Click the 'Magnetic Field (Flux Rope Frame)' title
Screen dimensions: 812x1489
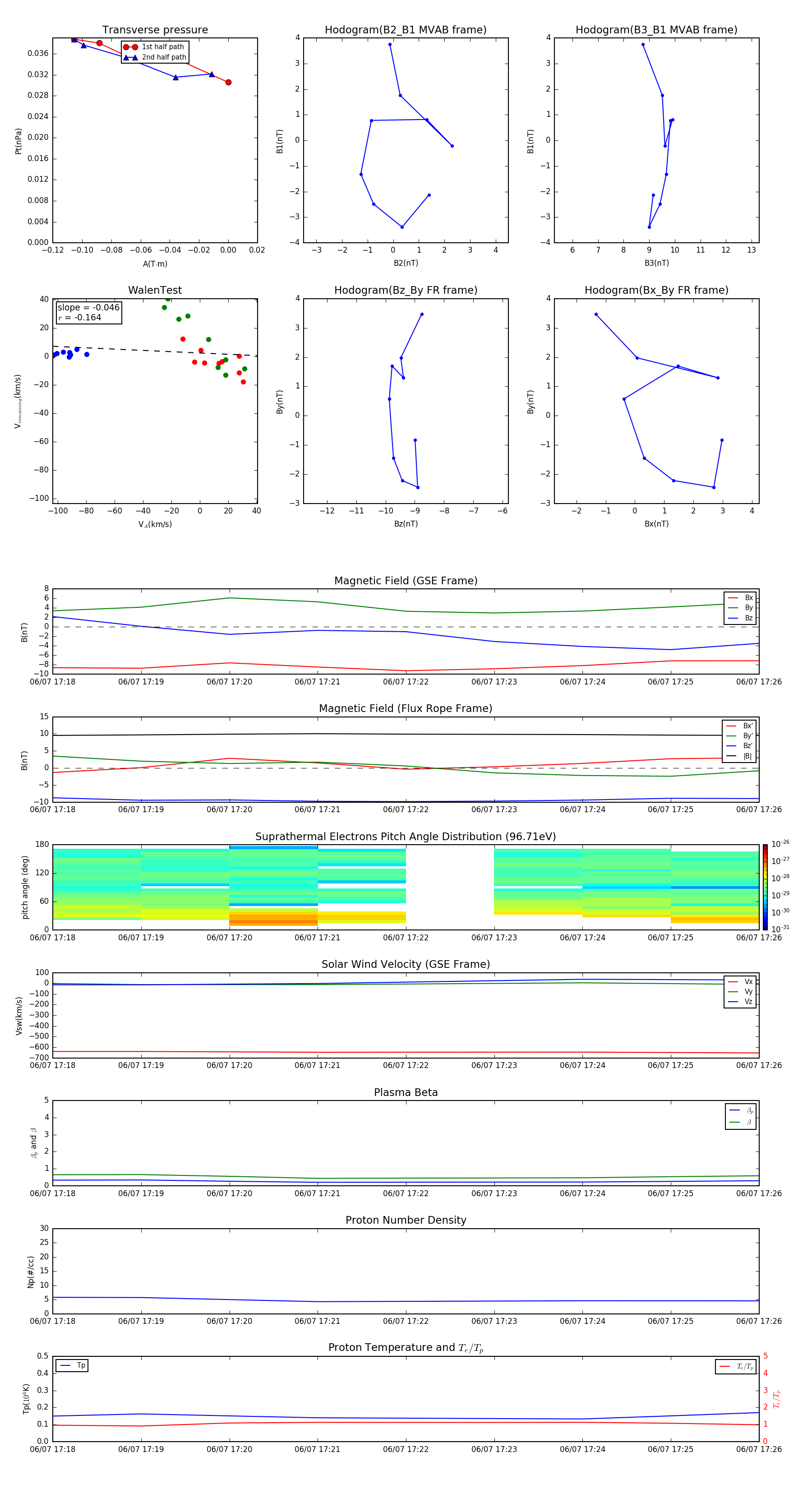[406, 709]
